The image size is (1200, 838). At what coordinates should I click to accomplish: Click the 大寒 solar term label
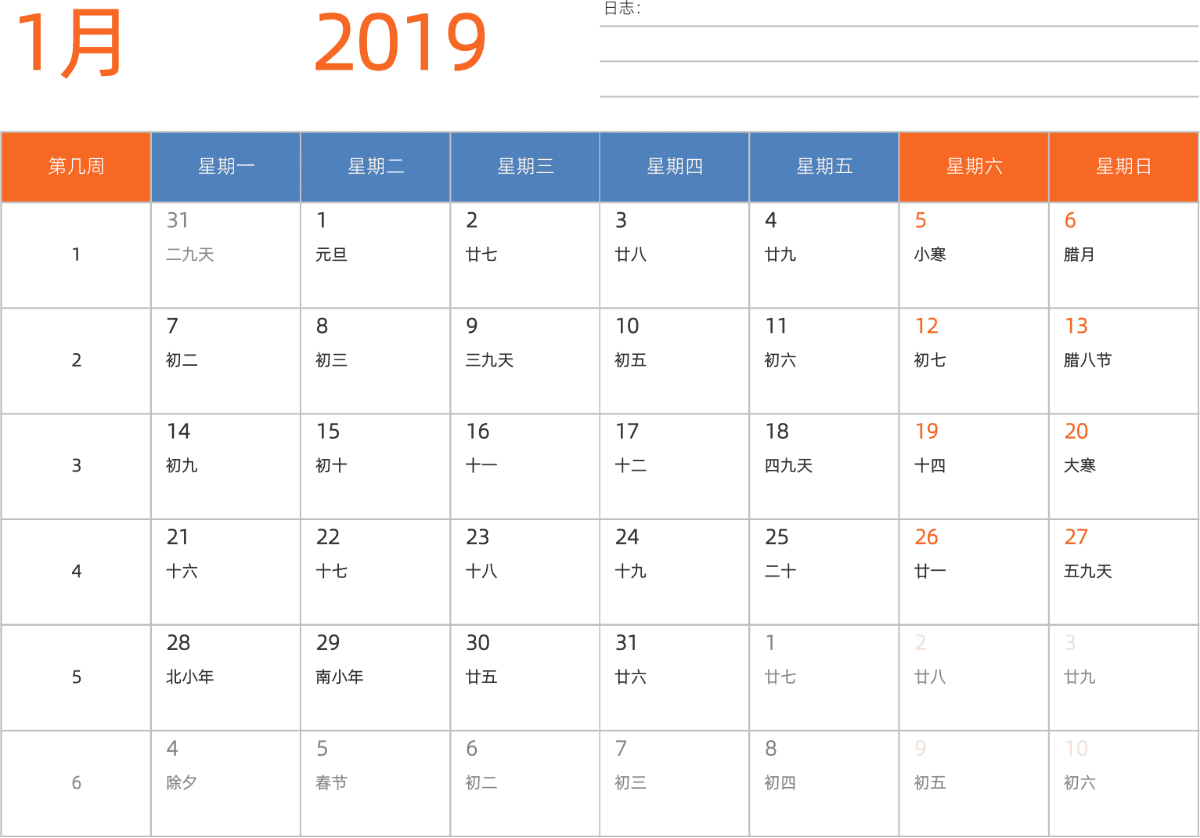coord(1080,466)
